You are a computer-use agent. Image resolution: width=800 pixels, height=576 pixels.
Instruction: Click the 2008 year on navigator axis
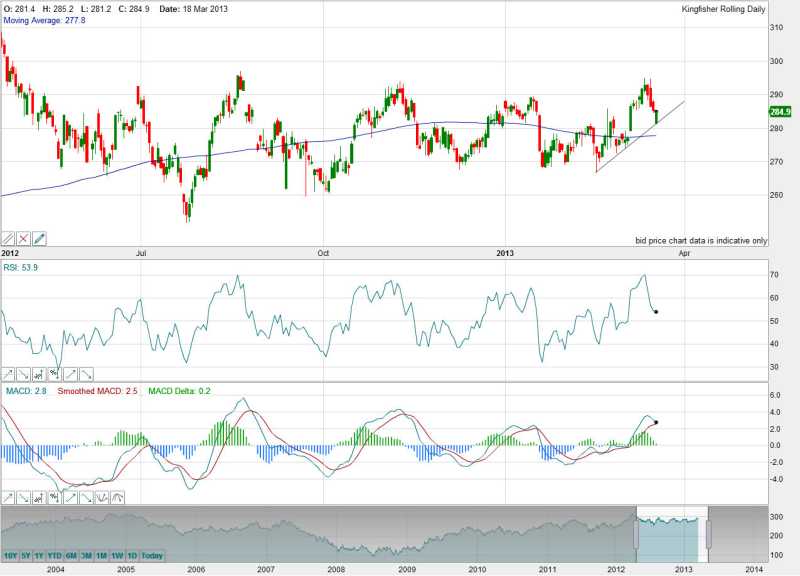[x=336, y=569]
